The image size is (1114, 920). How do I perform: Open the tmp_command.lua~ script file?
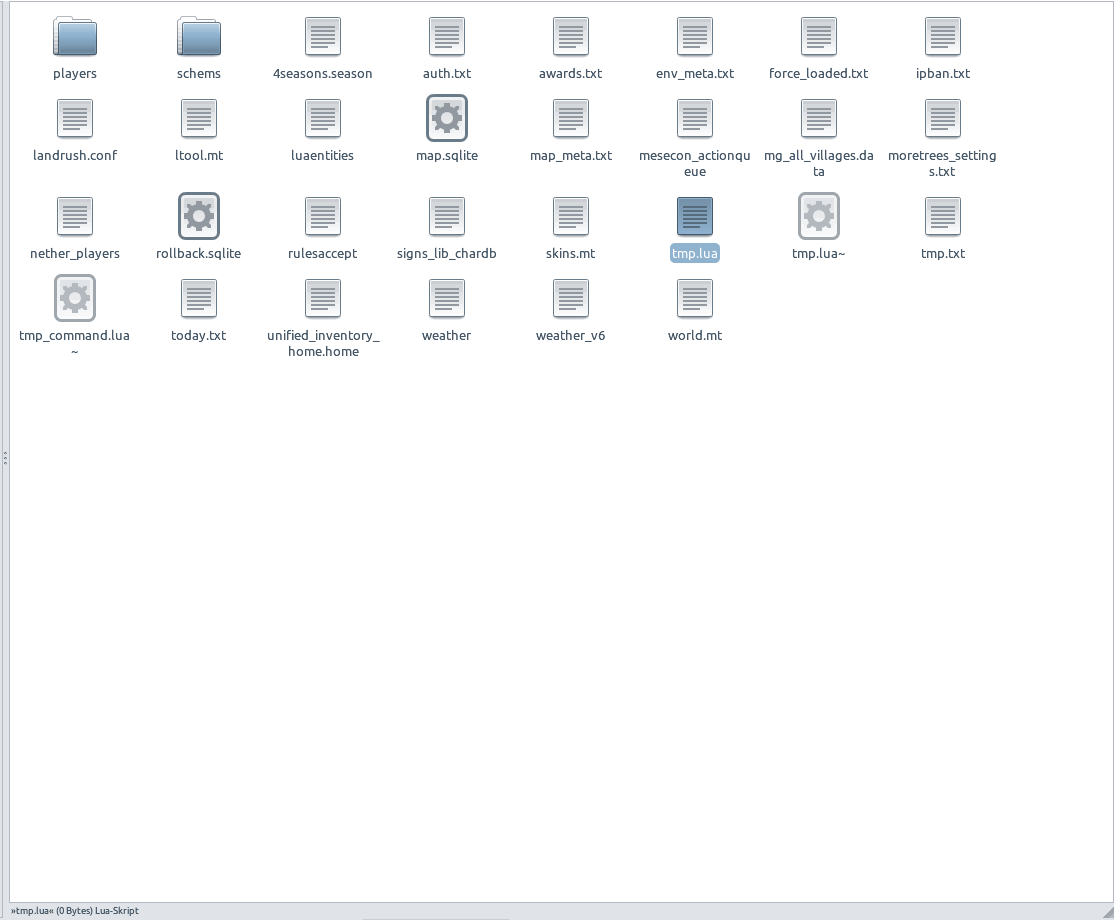75,297
